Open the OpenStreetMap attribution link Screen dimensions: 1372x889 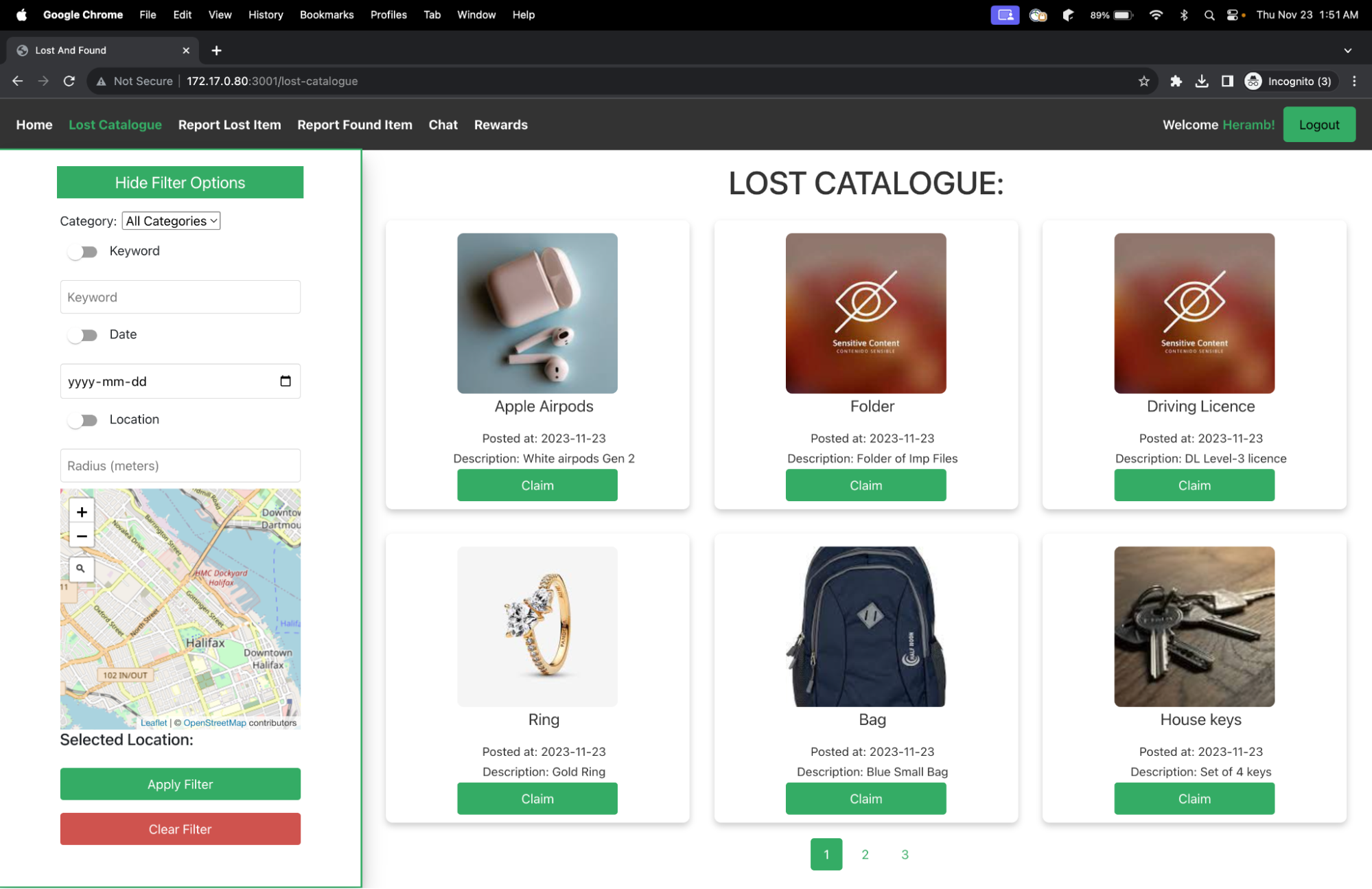[x=216, y=722]
